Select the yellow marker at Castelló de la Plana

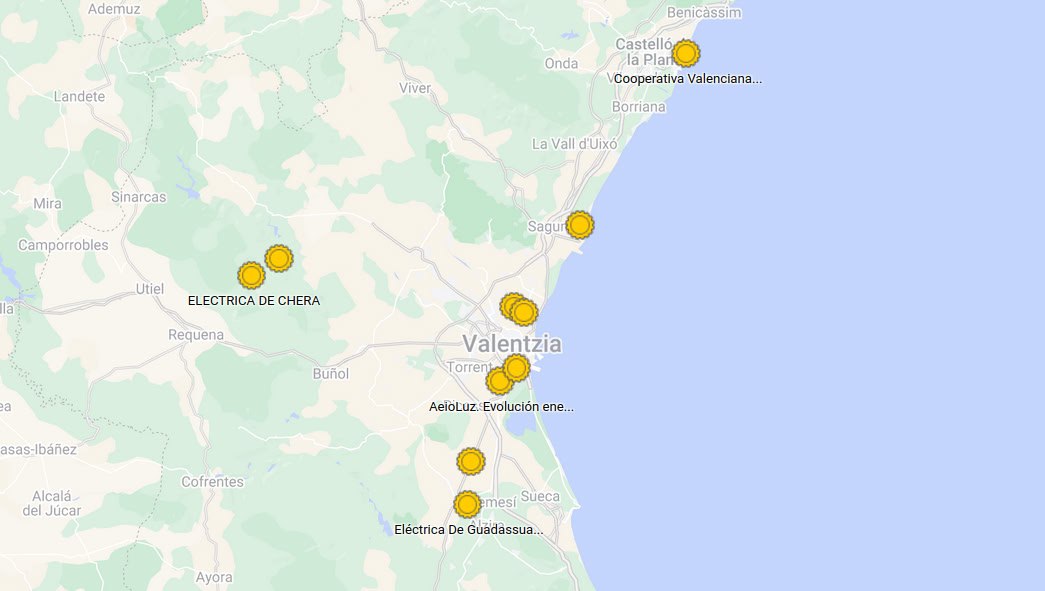click(x=686, y=53)
